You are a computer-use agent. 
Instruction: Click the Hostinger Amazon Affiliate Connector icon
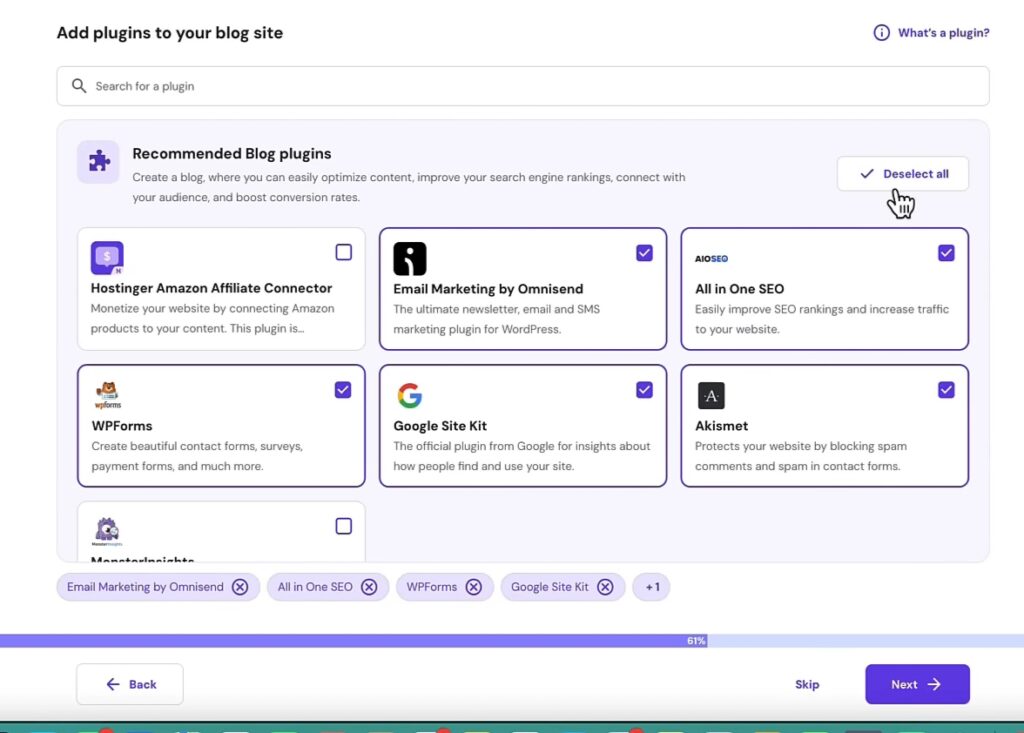click(107, 258)
